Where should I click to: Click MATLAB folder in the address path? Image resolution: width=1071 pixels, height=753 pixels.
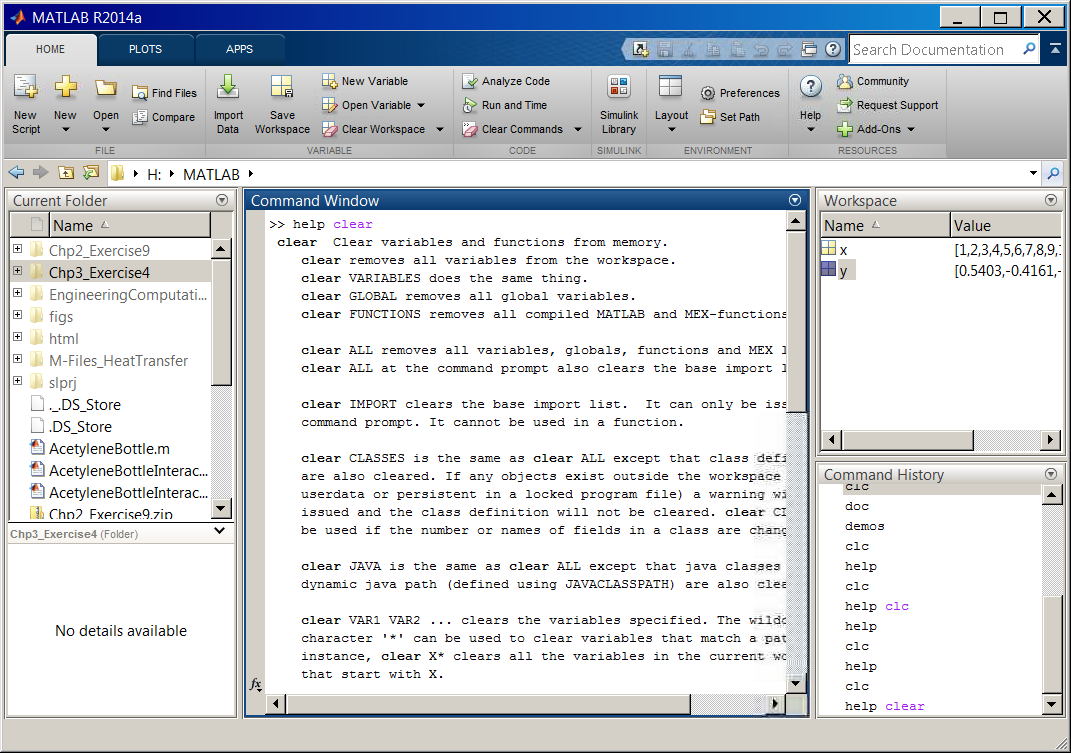[x=211, y=174]
